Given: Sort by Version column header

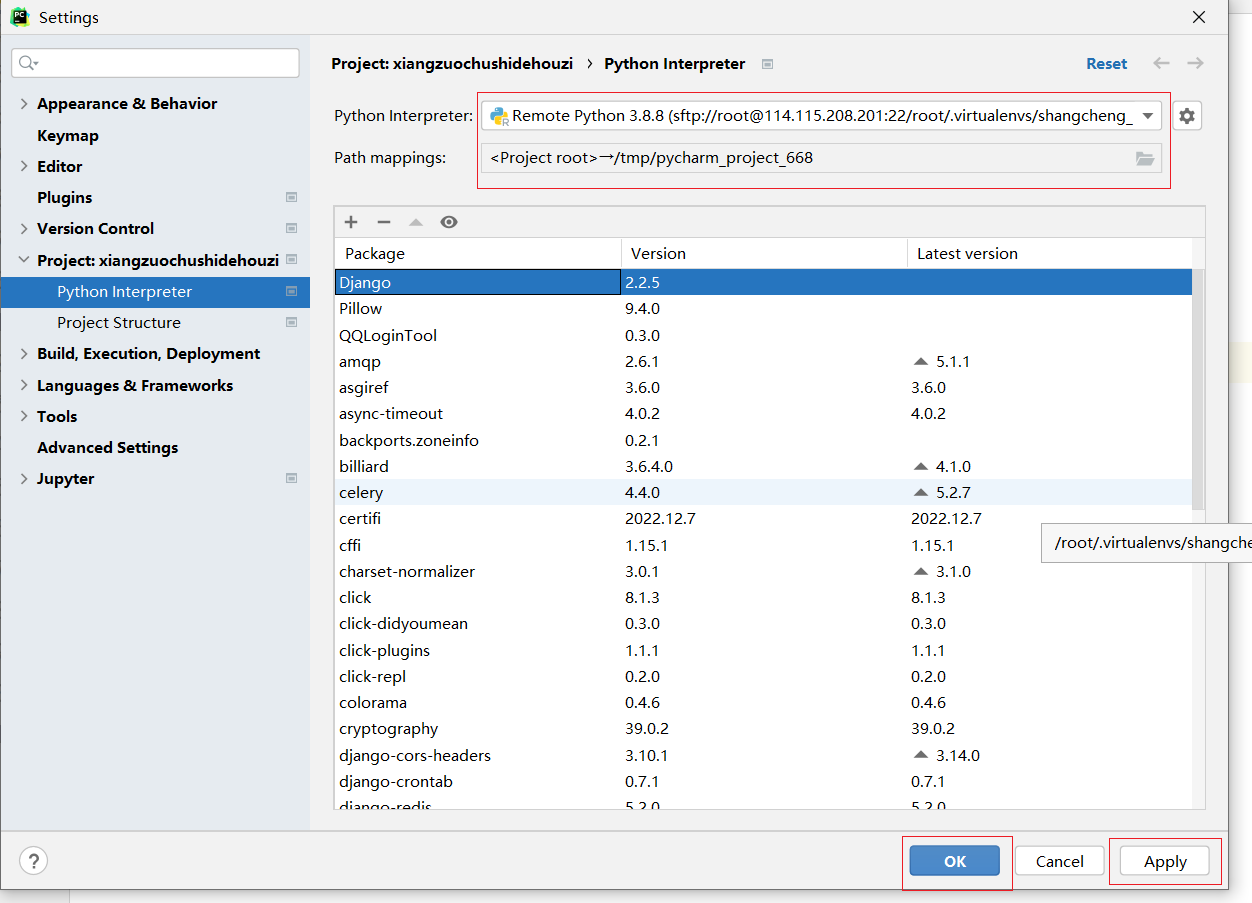Looking at the screenshot, I should pos(764,253).
